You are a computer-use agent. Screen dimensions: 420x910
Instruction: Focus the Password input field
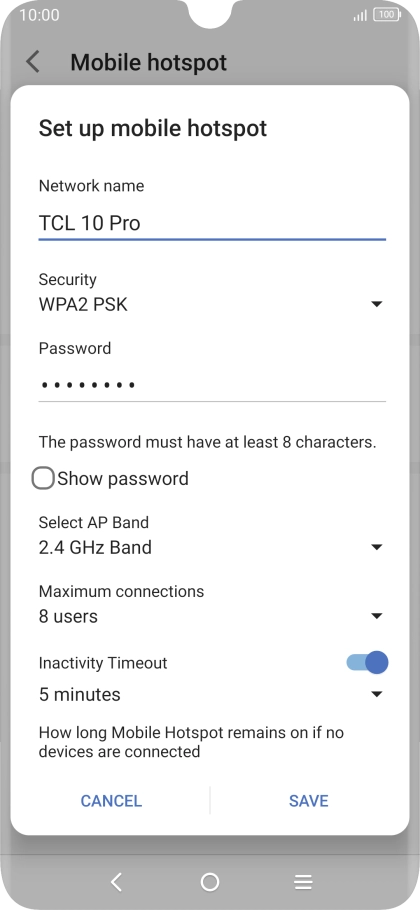click(x=212, y=384)
